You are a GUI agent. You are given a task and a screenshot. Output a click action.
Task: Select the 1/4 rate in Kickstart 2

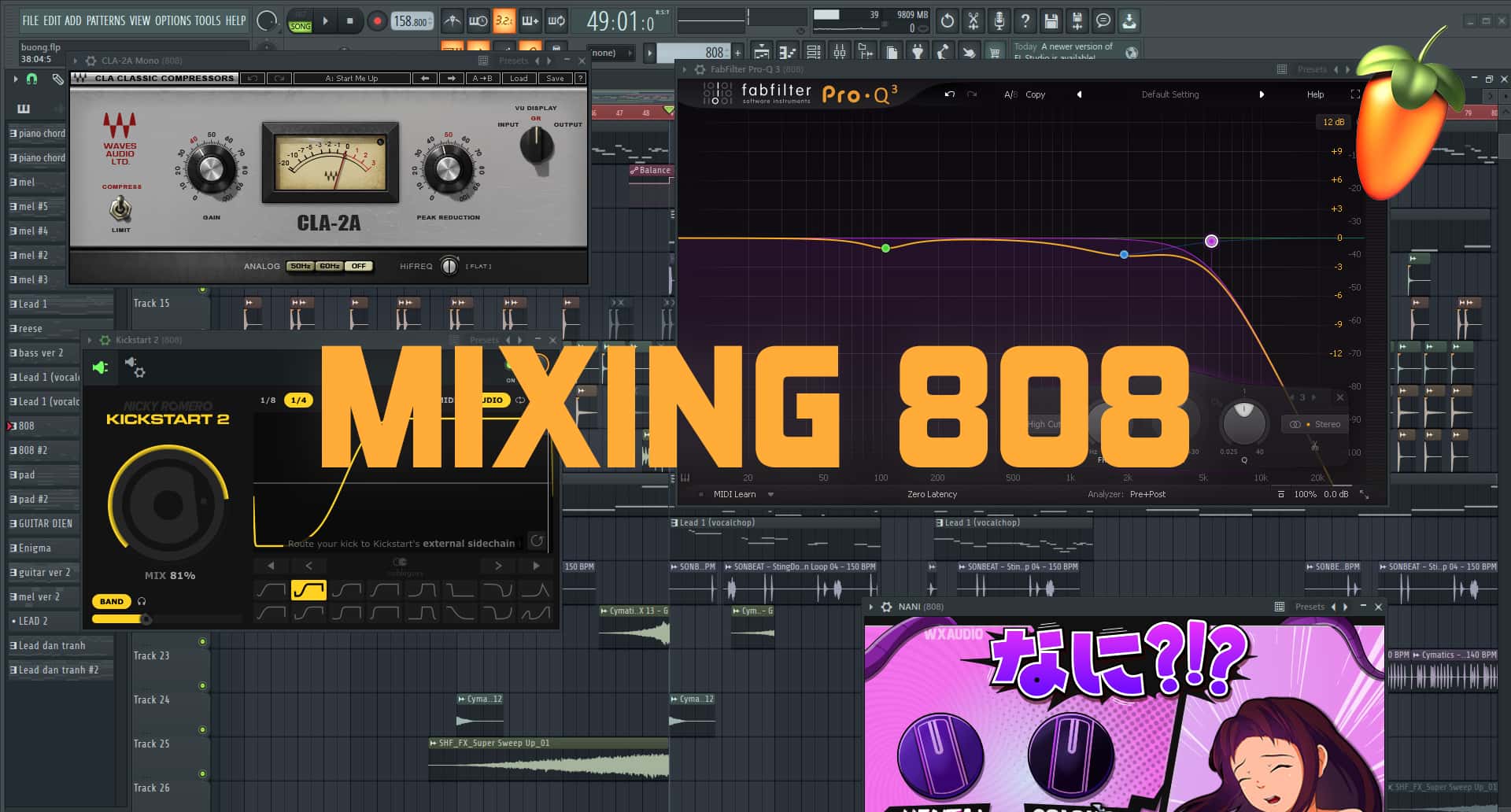pyautogui.click(x=298, y=400)
